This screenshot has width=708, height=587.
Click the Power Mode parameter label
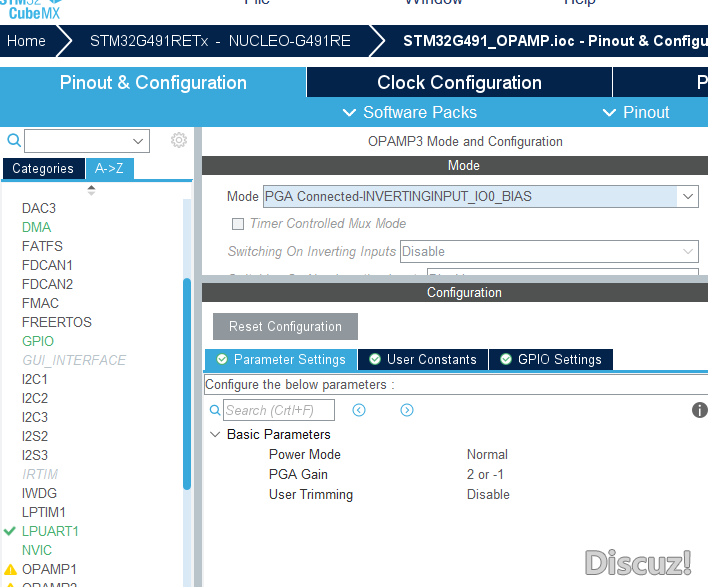point(305,454)
